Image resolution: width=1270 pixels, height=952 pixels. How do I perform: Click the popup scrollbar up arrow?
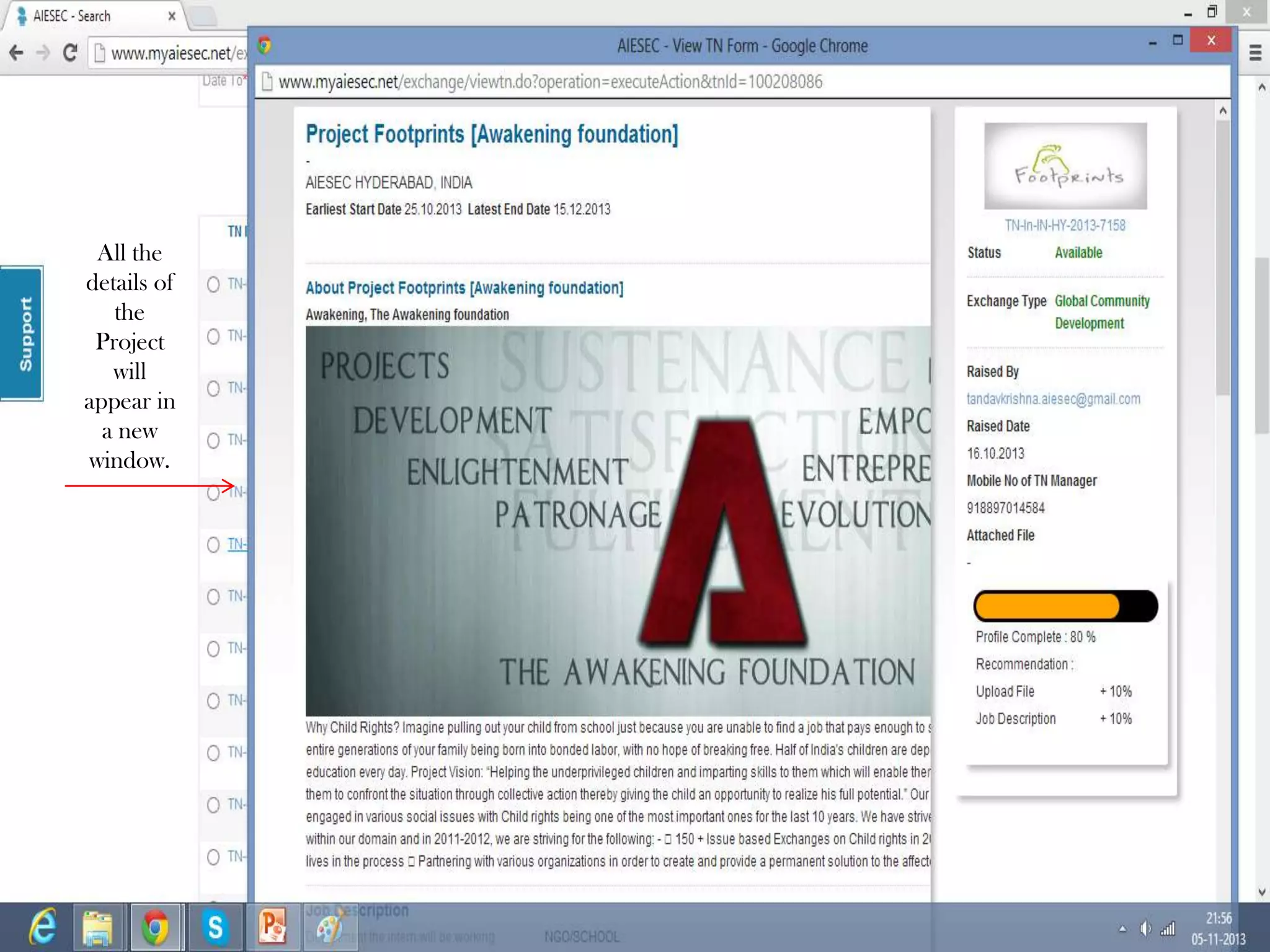[x=1223, y=112]
